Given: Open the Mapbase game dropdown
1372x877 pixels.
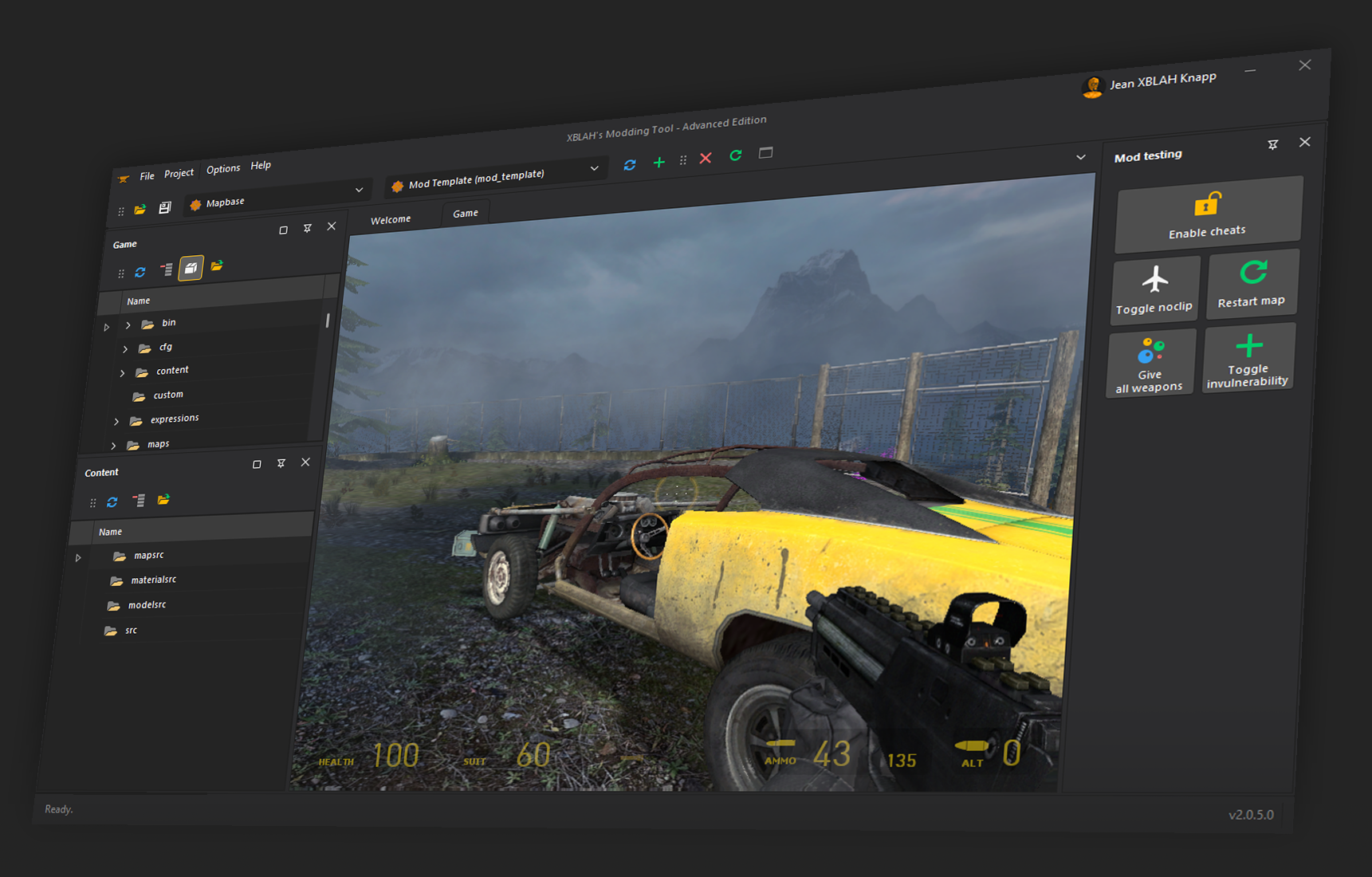Looking at the screenshot, I should tap(359, 190).
